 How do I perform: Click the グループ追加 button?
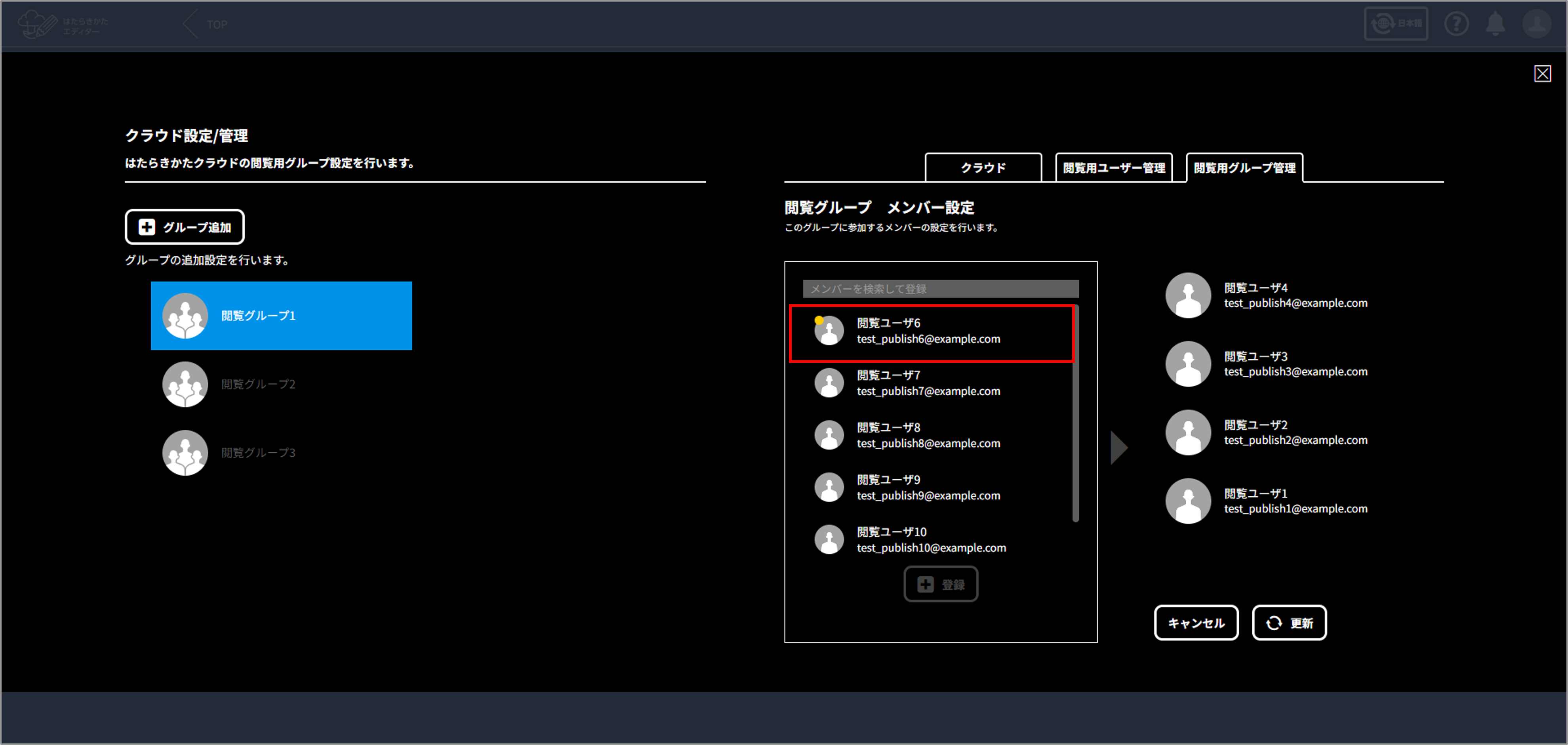click(x=185, y=227)
